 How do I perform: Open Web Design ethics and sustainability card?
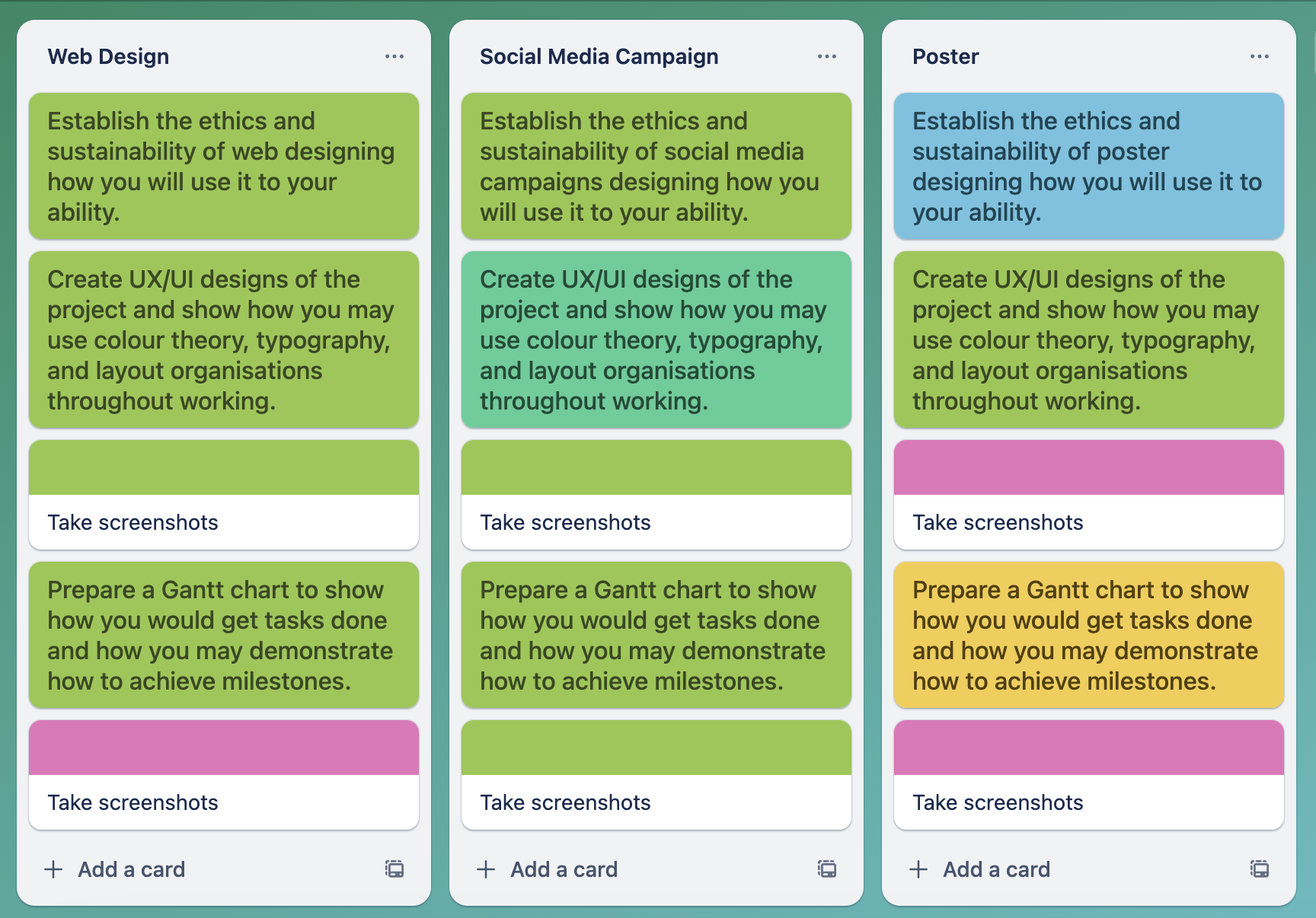(224, 166)
